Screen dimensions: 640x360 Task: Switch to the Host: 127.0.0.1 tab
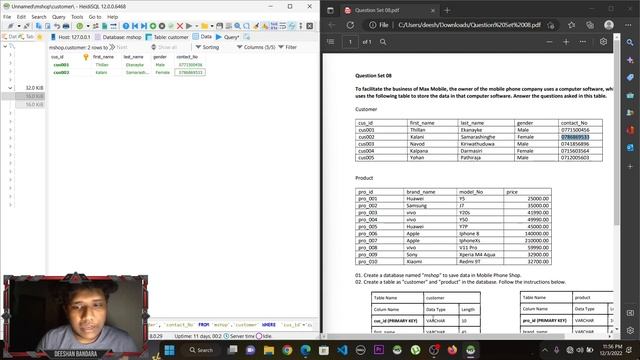[x=70, y=37]
